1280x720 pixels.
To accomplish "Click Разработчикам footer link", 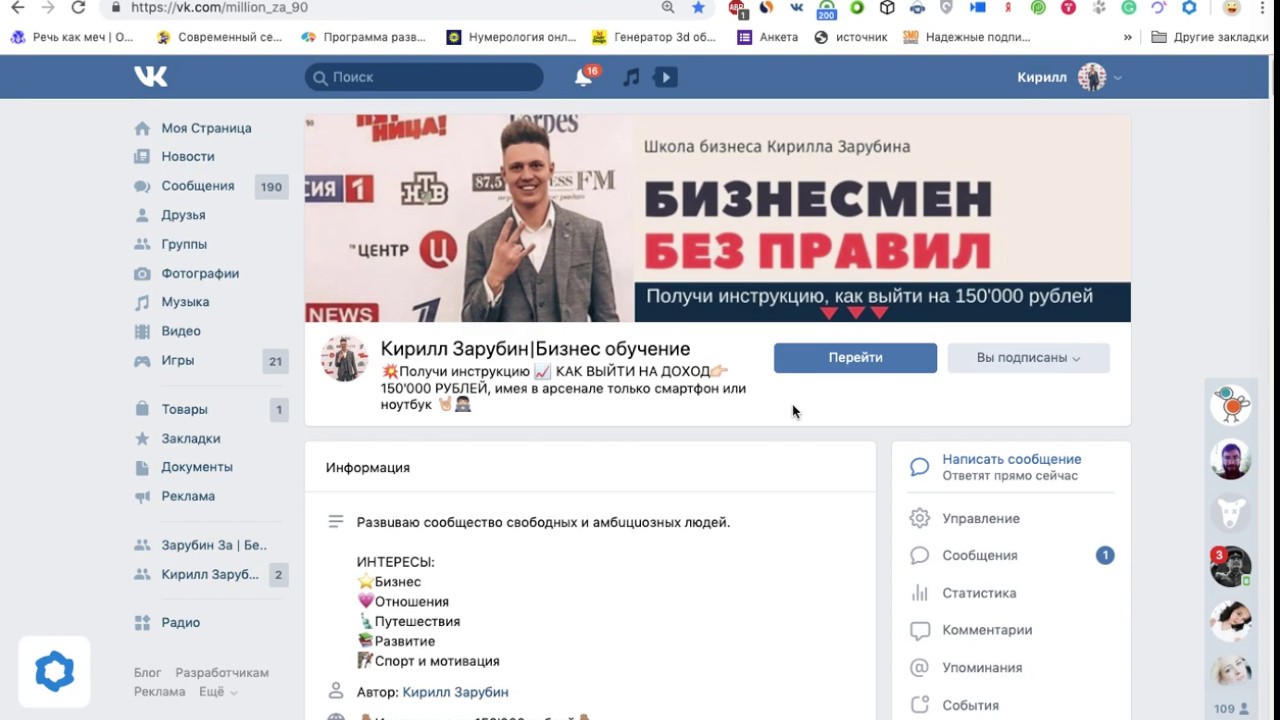I will (x=222, y=673).
